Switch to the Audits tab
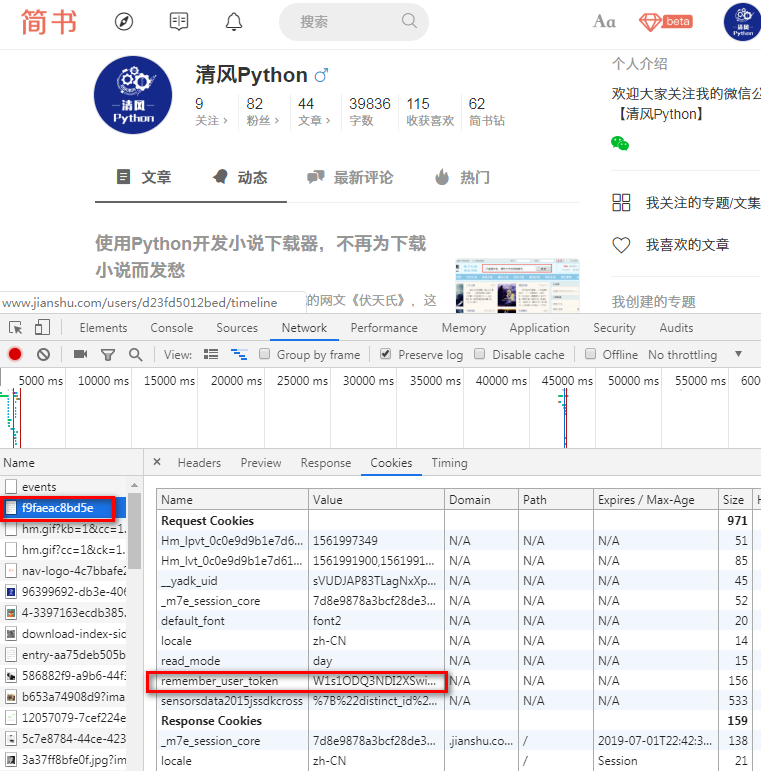Image resolution: width=761 pixels, height=771 pixels. (676, 328)
